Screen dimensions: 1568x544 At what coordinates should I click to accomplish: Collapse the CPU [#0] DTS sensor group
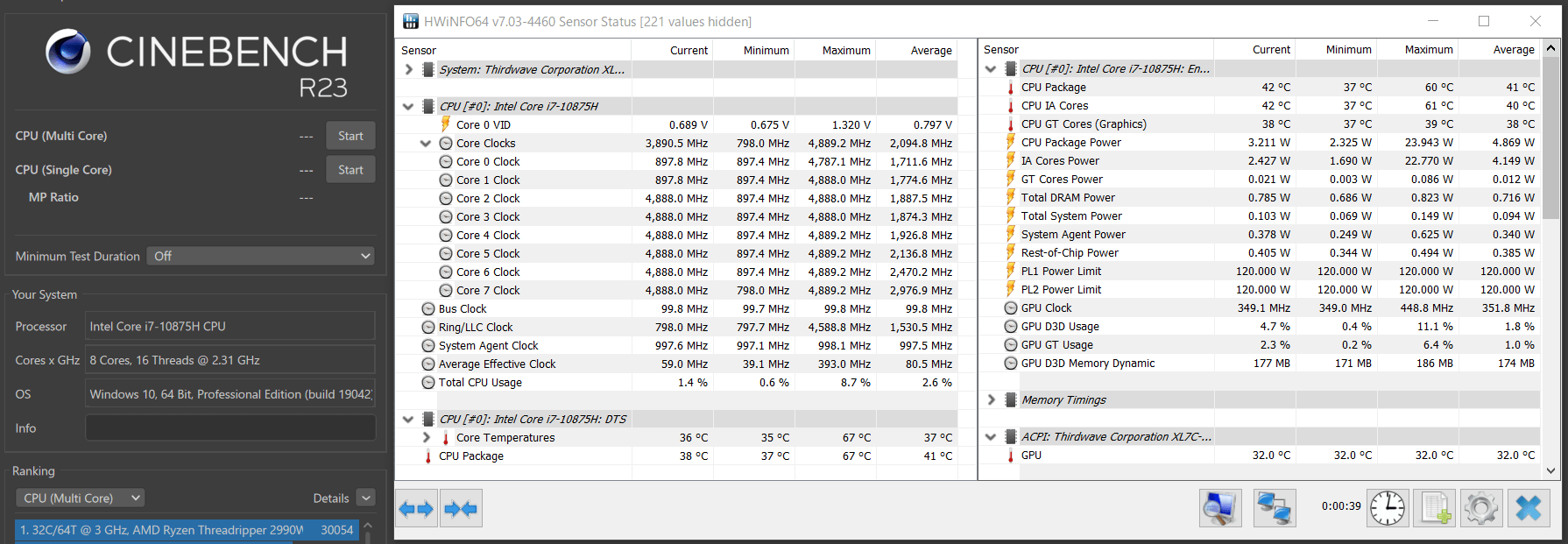point(408,420)
